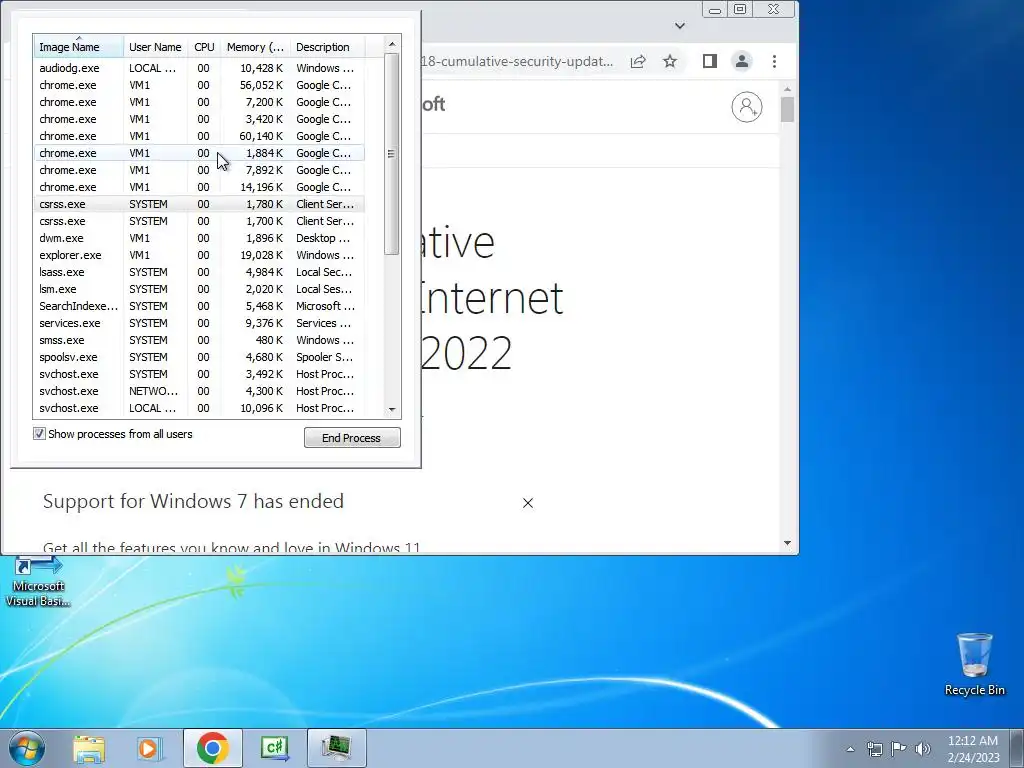This screenshot has height=768, width=1024.
Task: Select chrome.exe using 56,052 K memory
Action: coord(199,85)
